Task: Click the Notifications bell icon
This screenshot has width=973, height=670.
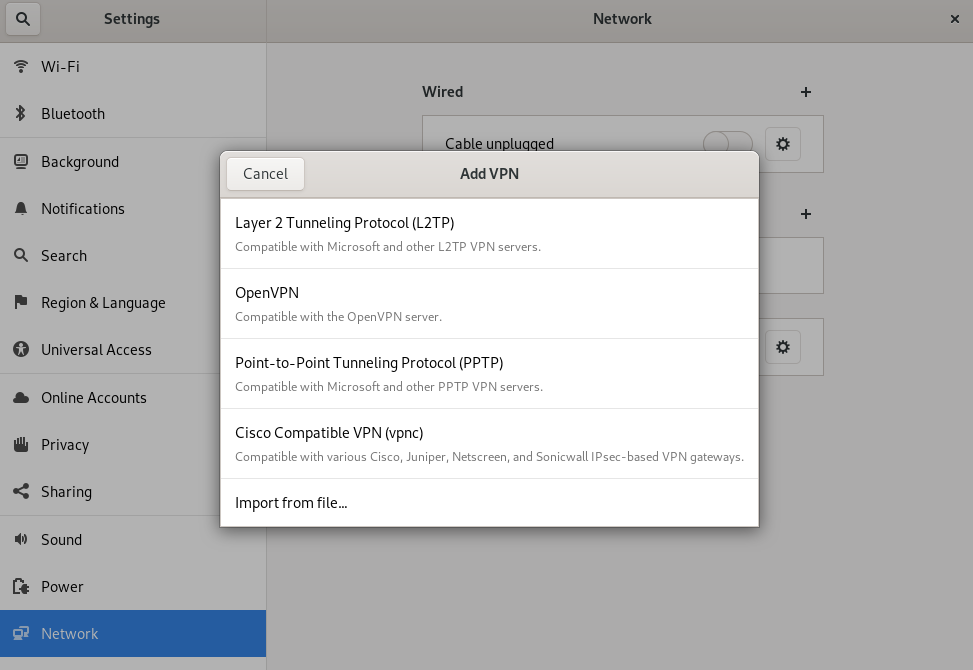Action: coord(21,209)
